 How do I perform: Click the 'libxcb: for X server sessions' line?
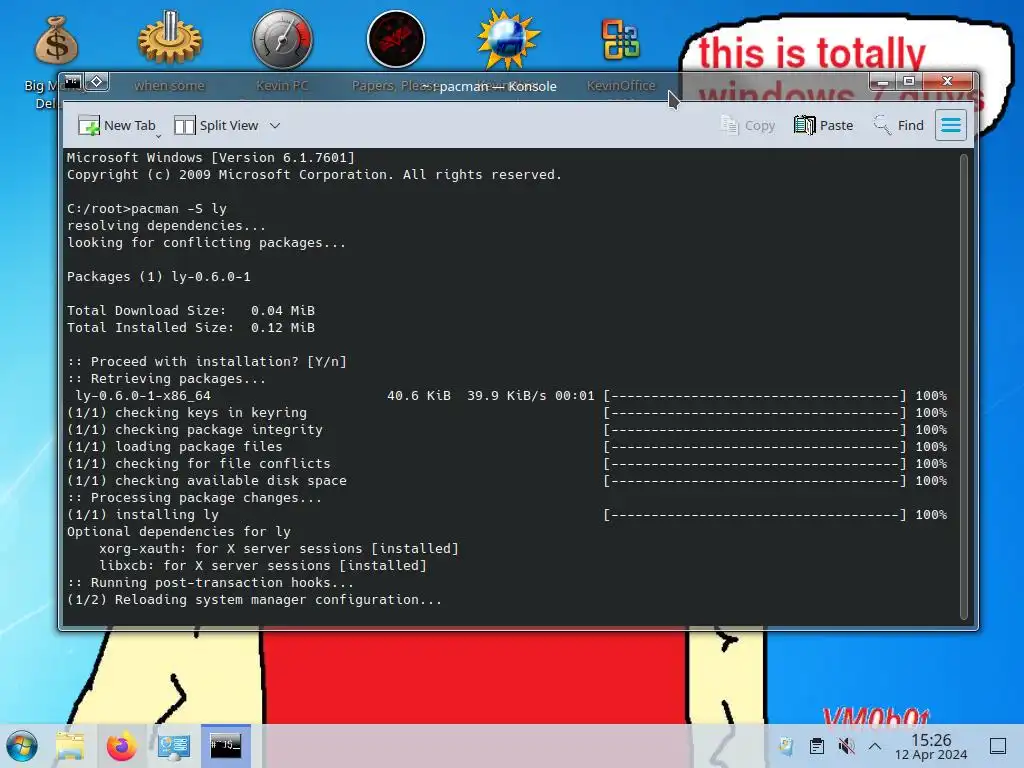click(263, 565)
